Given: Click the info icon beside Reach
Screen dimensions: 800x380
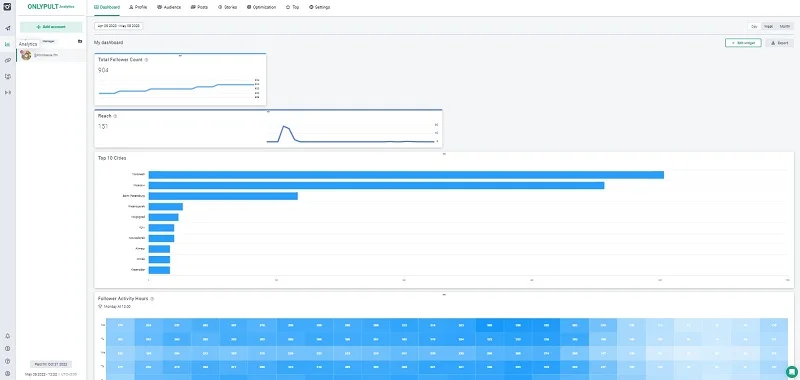Looking at the screenshot, I should 115,116.
